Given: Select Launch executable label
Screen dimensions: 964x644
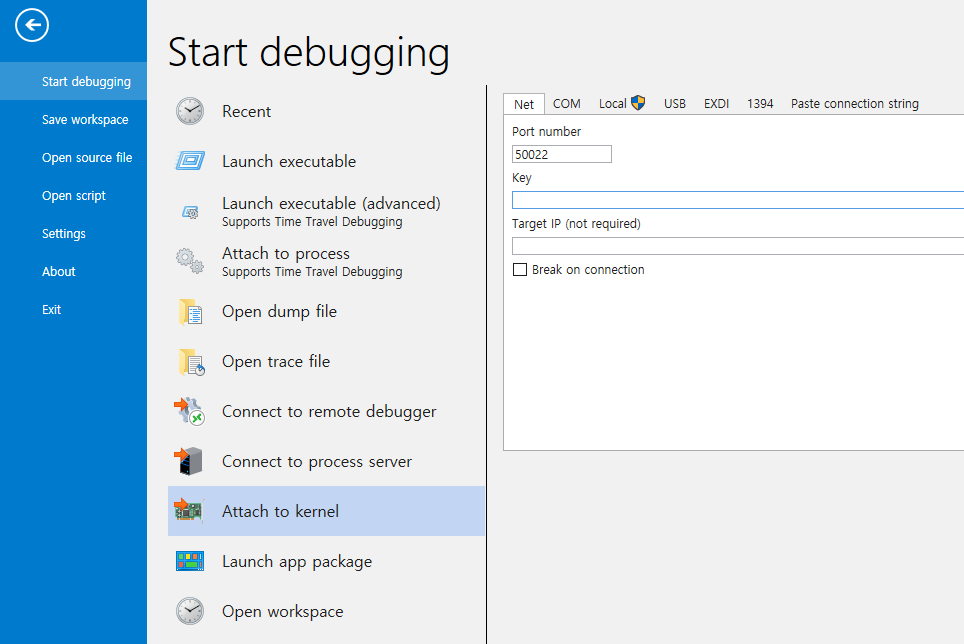Looking at the screenshot, I should (289, 161).
